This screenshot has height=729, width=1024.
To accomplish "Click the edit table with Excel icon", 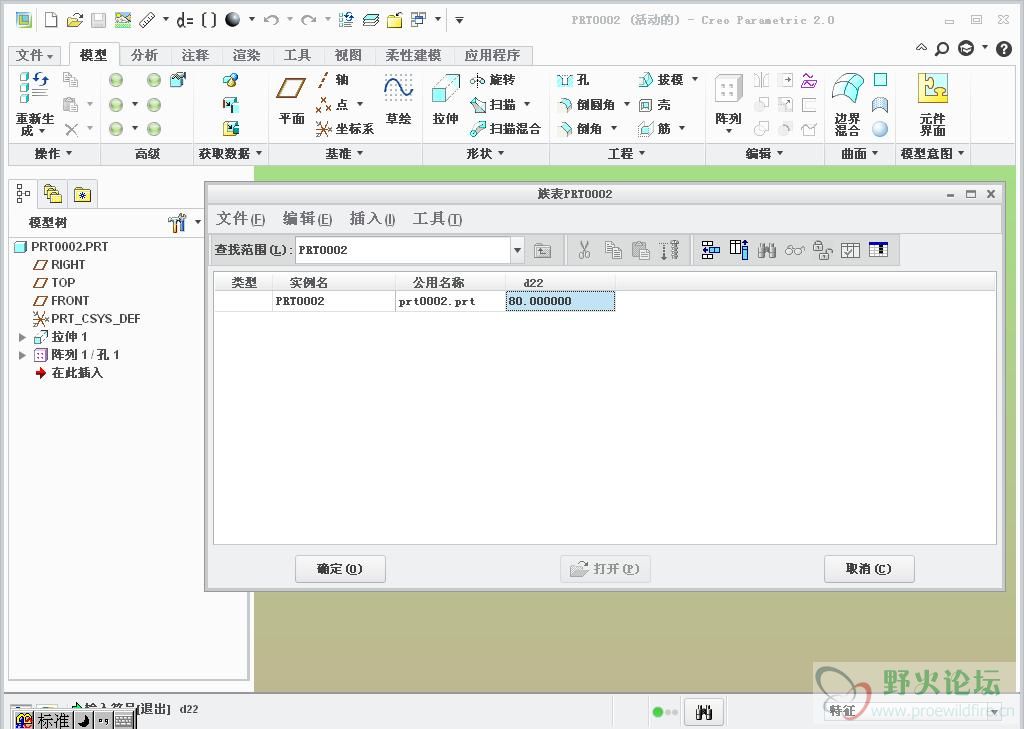I will click(x=878, y=250).
